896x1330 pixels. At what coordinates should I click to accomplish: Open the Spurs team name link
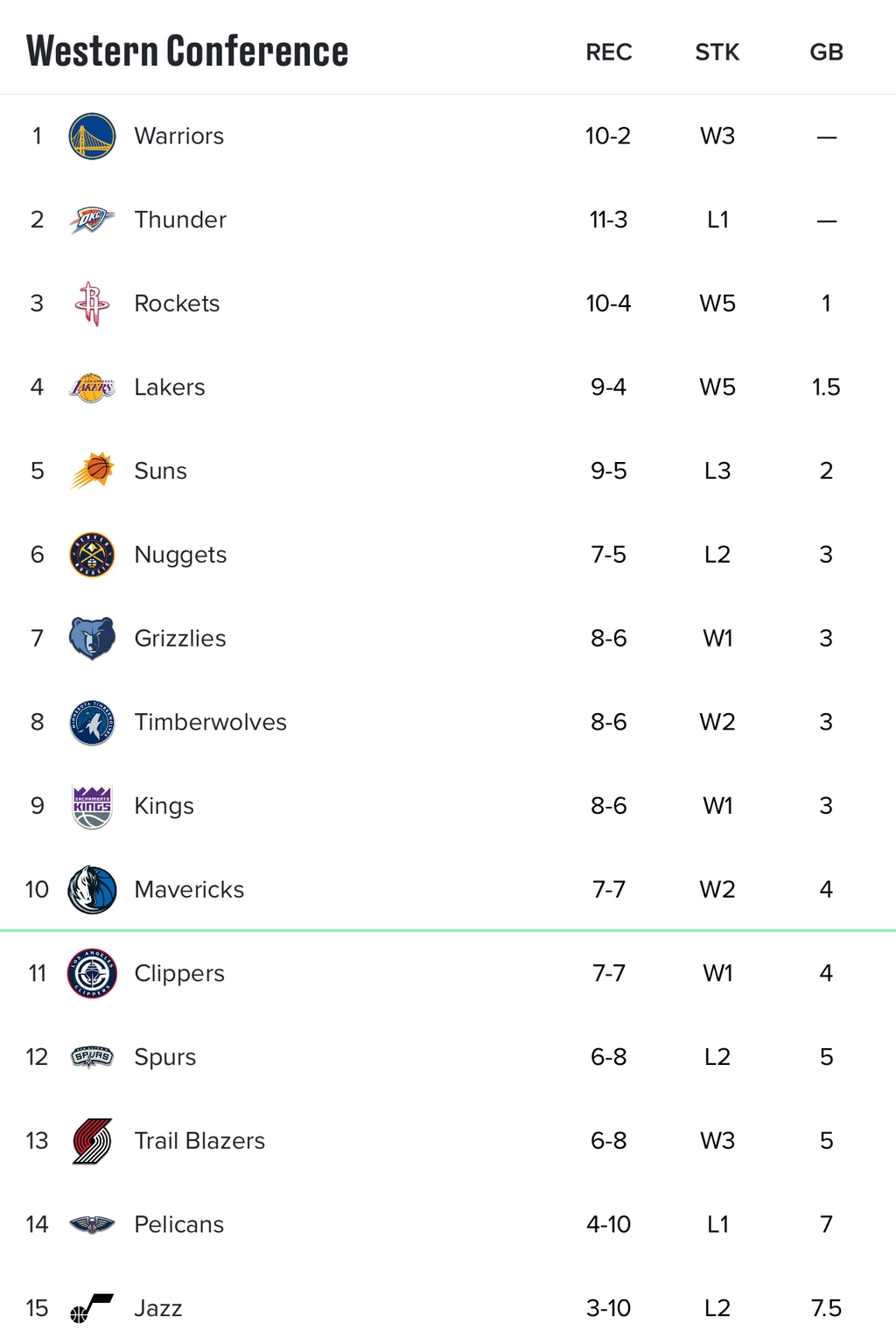(x=164, y=1057)
